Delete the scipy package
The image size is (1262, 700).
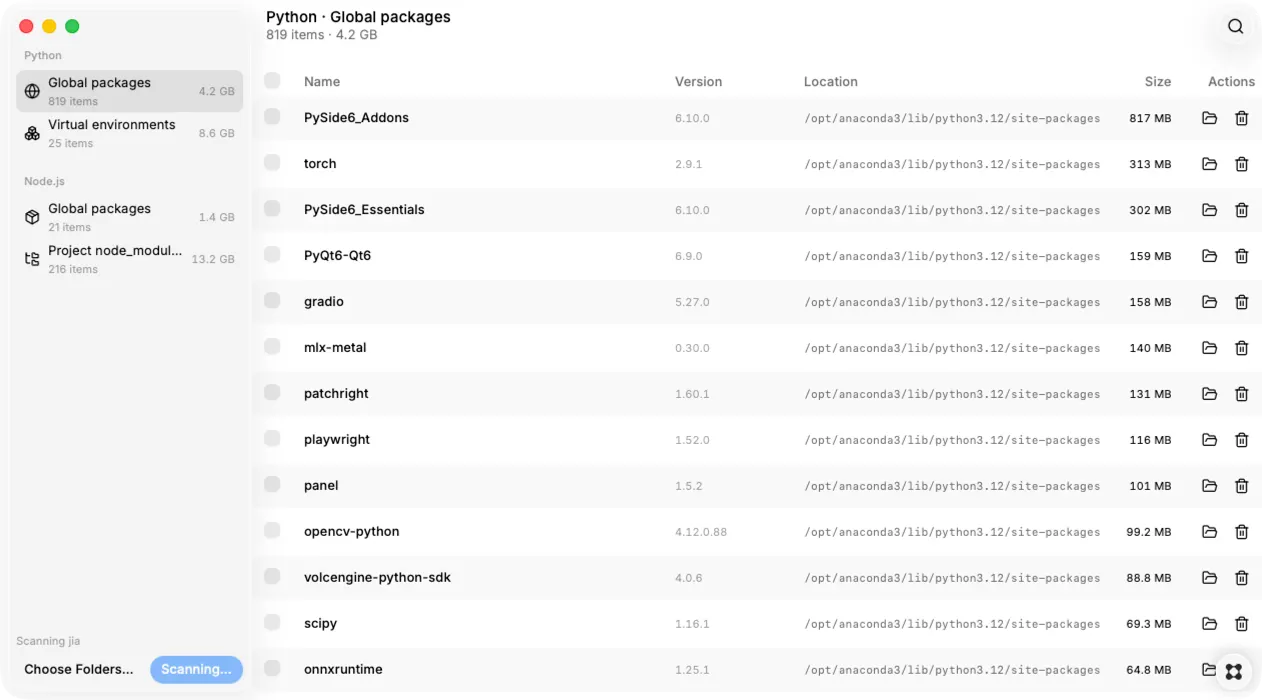click(1241, 624)
